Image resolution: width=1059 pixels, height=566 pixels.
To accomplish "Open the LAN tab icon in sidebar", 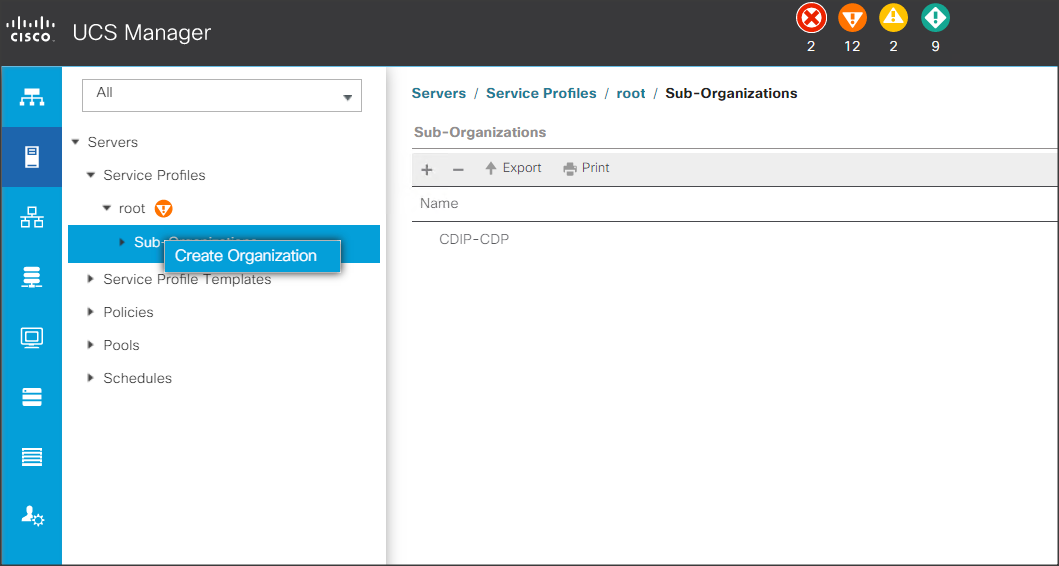I will coord(32,217).
